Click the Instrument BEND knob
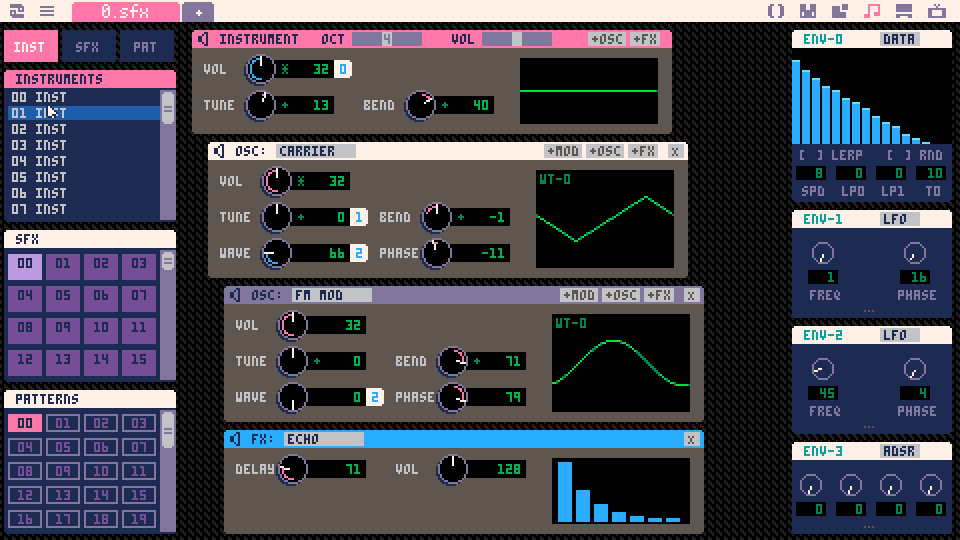The height and width of the screenshot is (540, 960). click(x=420, y=105)
